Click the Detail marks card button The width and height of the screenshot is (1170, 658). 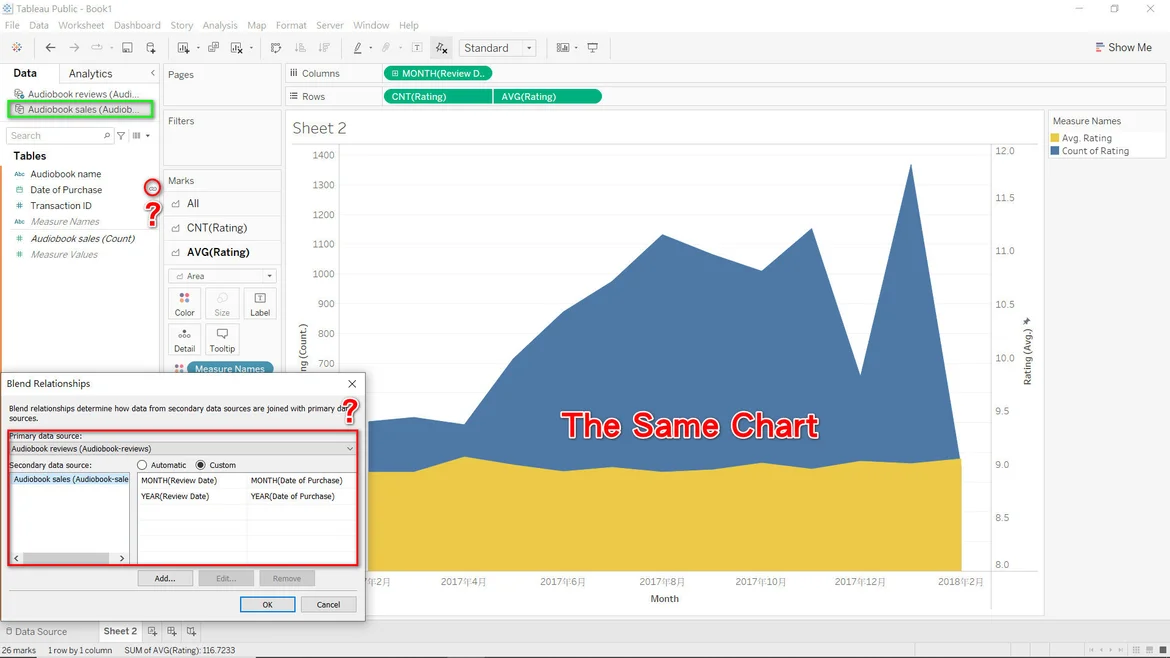click(184, 339)
